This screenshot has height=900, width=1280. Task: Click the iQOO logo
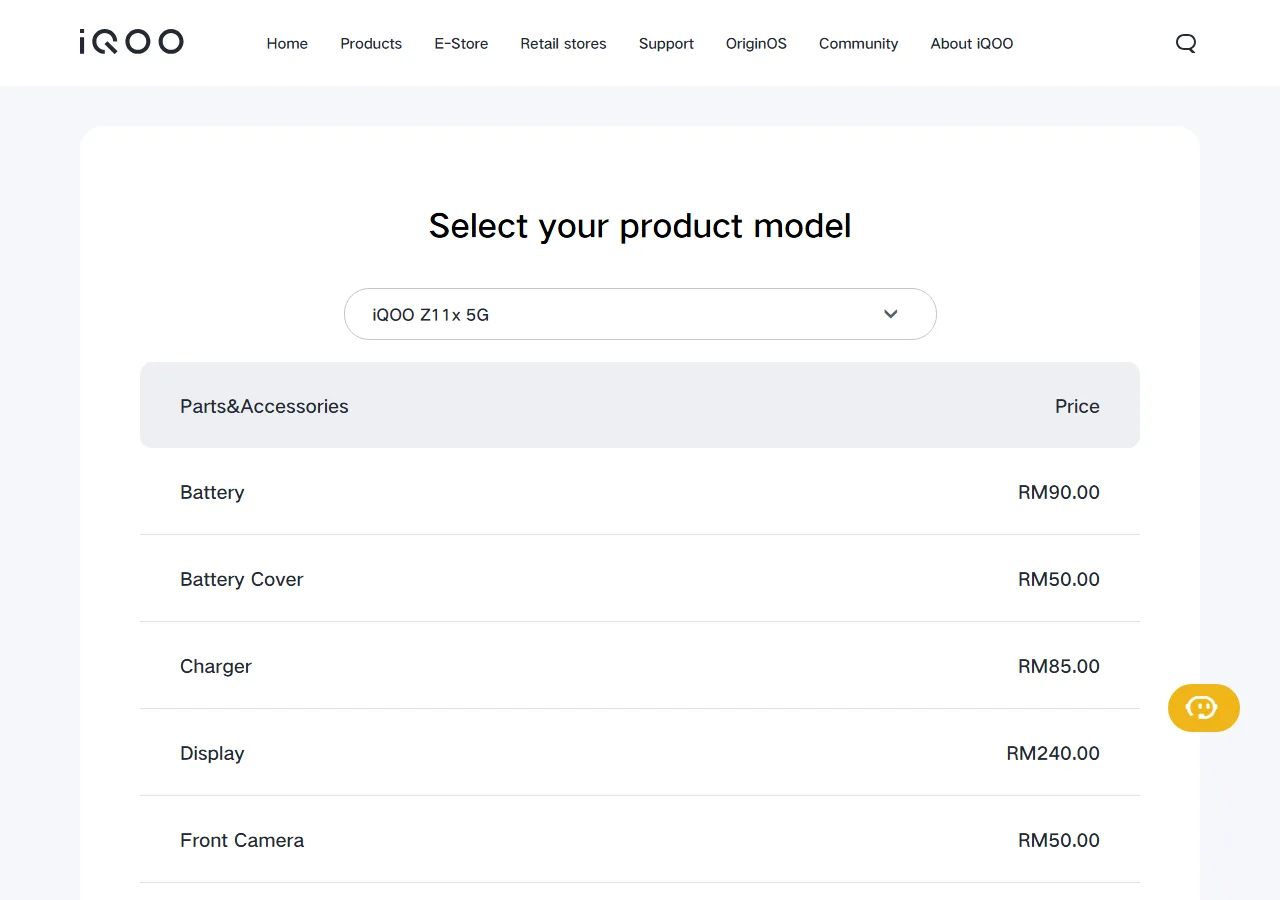[x=131, y=42]
